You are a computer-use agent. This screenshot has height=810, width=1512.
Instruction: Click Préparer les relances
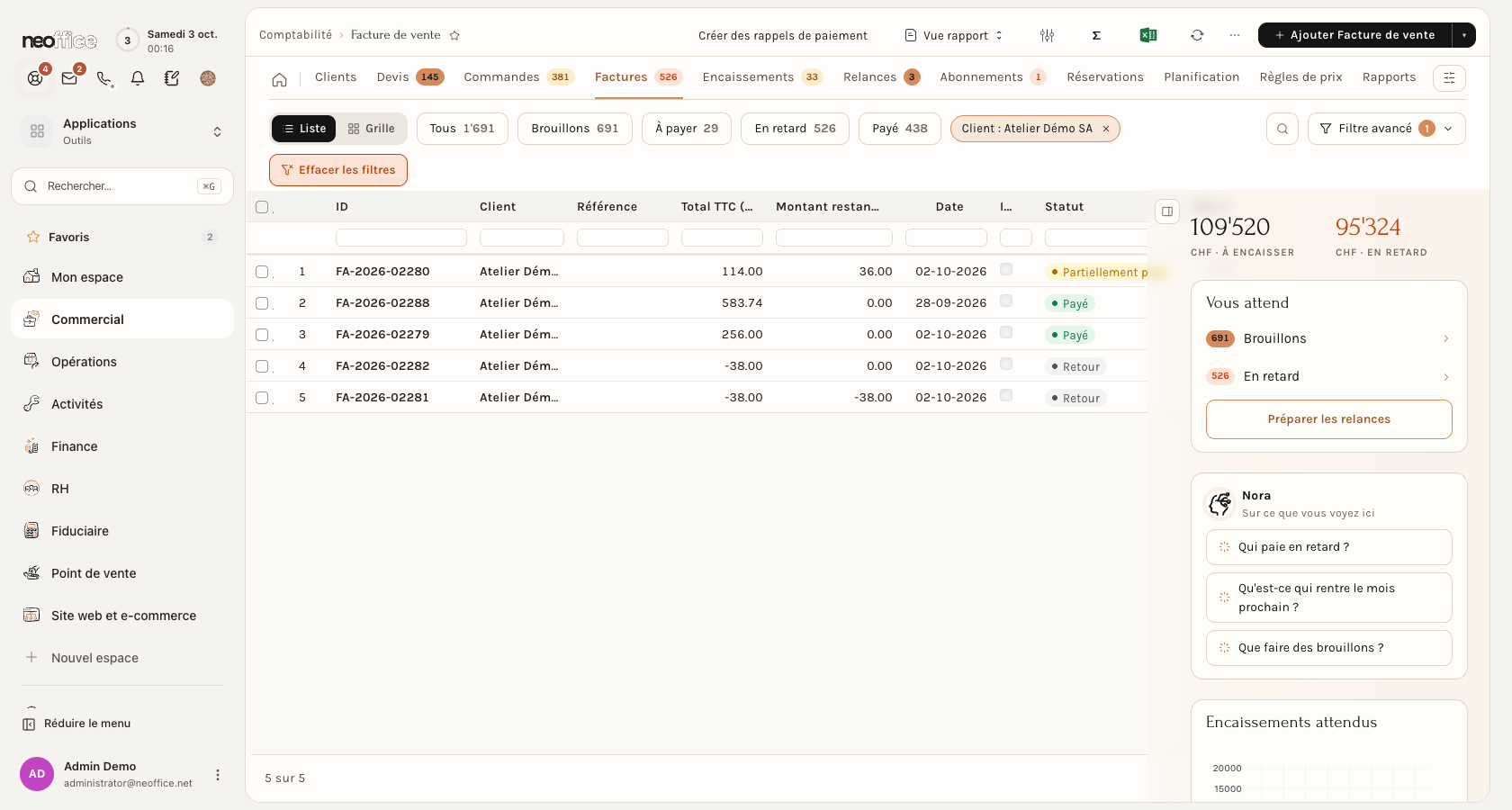1328,419
